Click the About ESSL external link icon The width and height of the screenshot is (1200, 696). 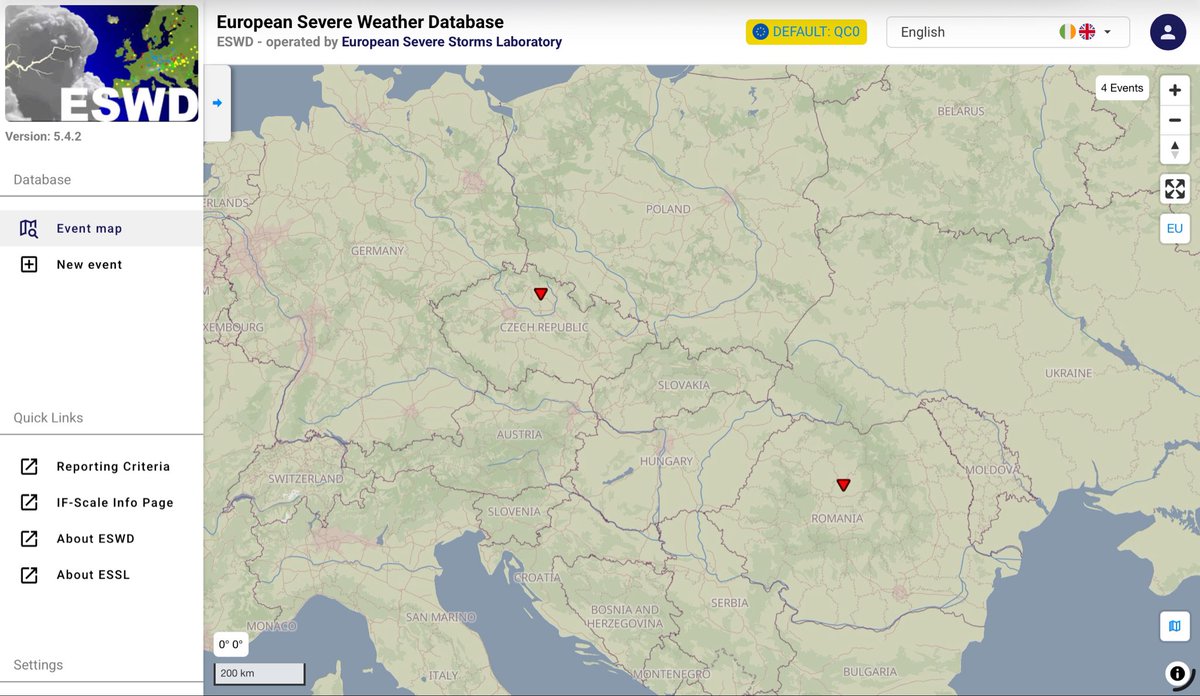(29, 574)
